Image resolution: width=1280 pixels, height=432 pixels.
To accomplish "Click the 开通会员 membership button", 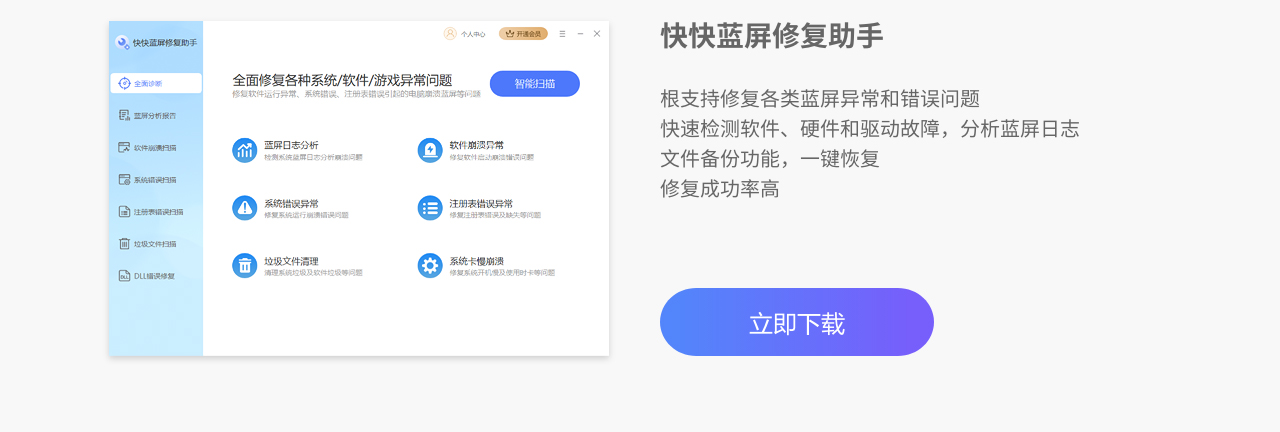I will tap(523, 33).
